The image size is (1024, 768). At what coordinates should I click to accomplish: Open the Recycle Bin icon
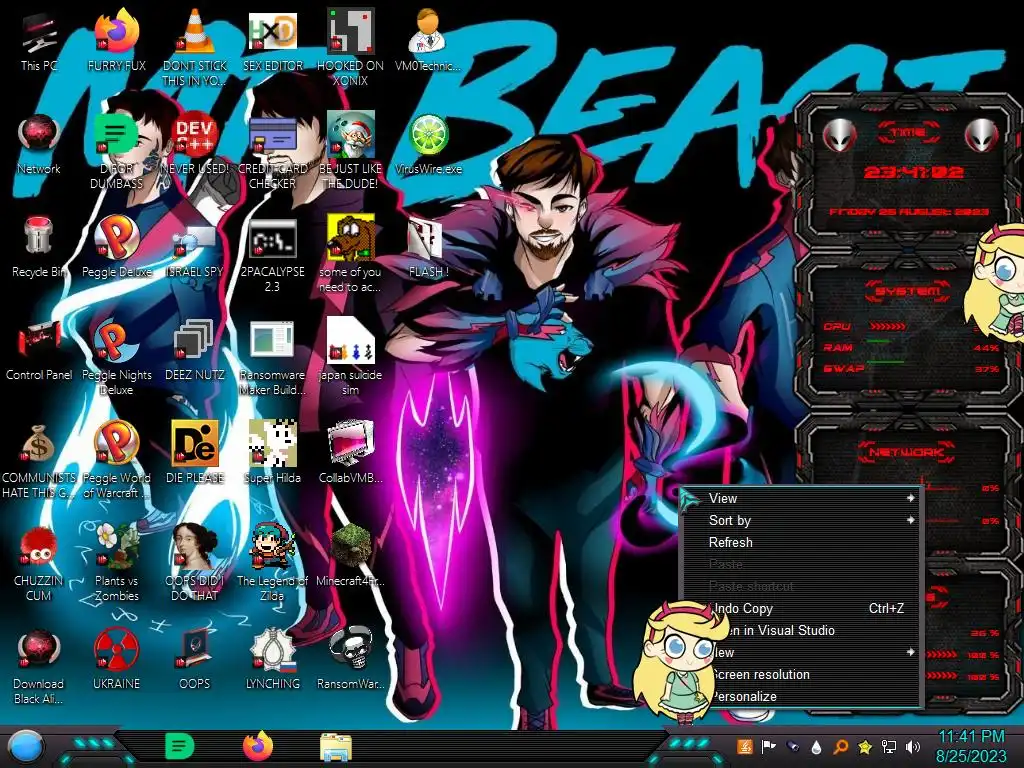[39, 247]
